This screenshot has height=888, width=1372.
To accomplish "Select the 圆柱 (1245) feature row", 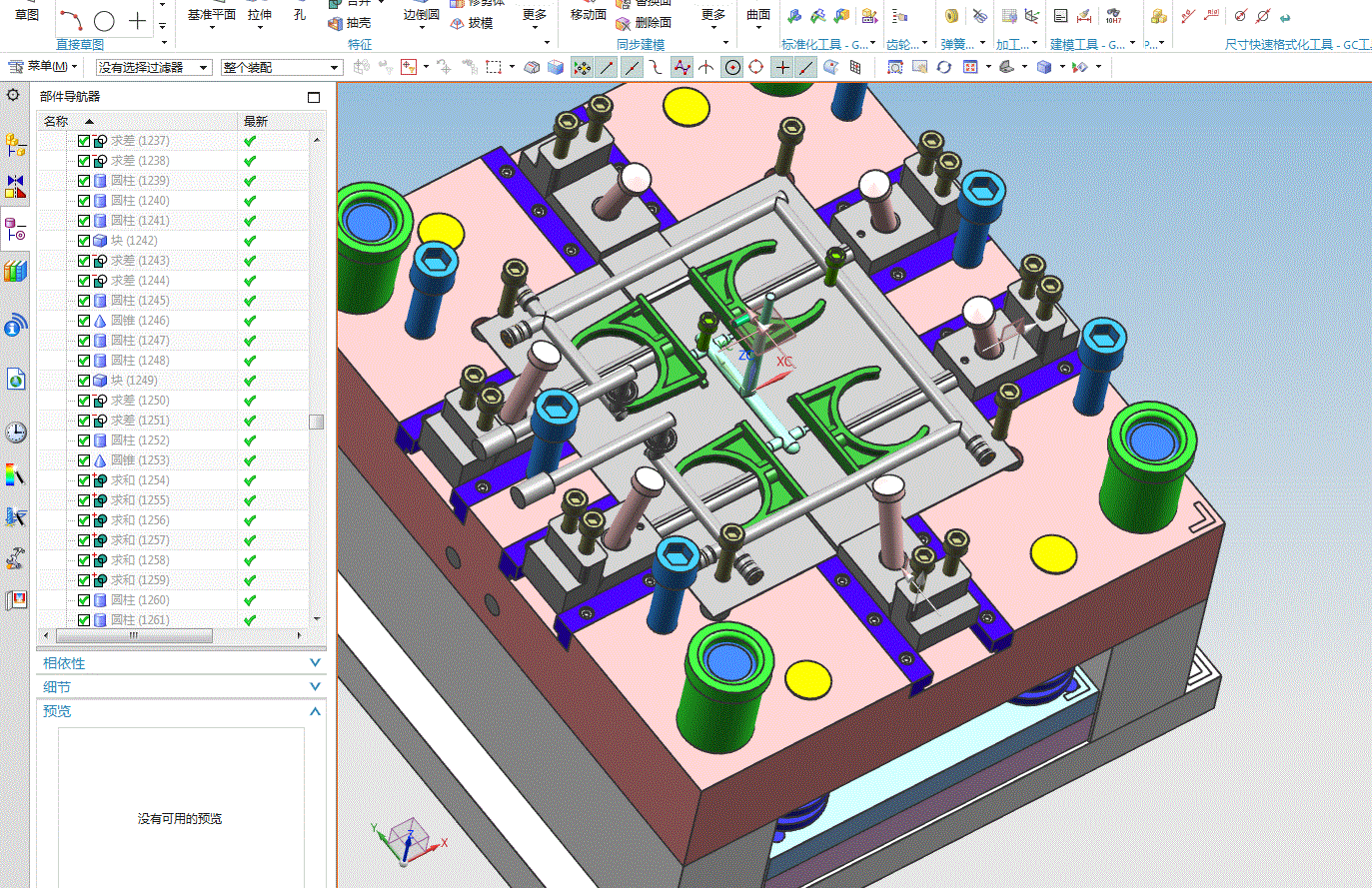I will click(x=174, y=301).
